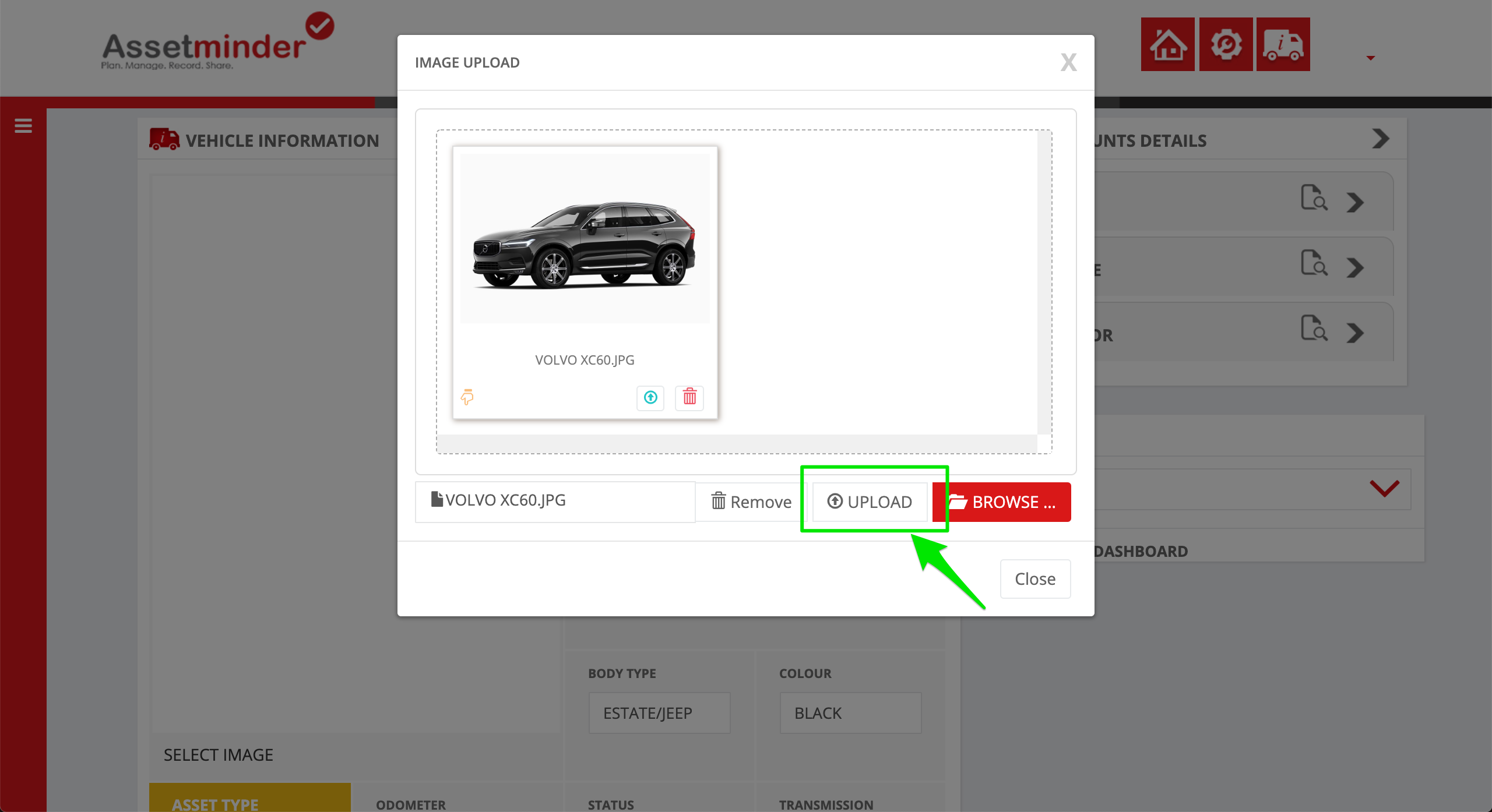The height and width of the screenshot is (812, 1492).
Task: Click the ODOMETER label
Action: pos(410,804)
